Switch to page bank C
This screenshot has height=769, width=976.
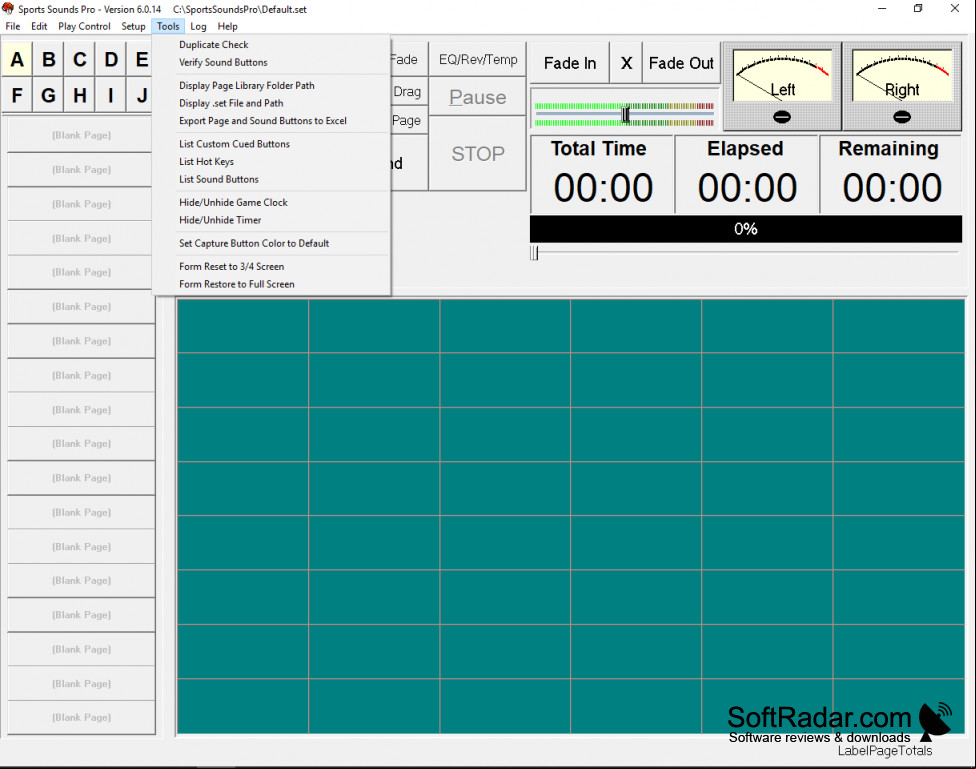coord(80,59)
